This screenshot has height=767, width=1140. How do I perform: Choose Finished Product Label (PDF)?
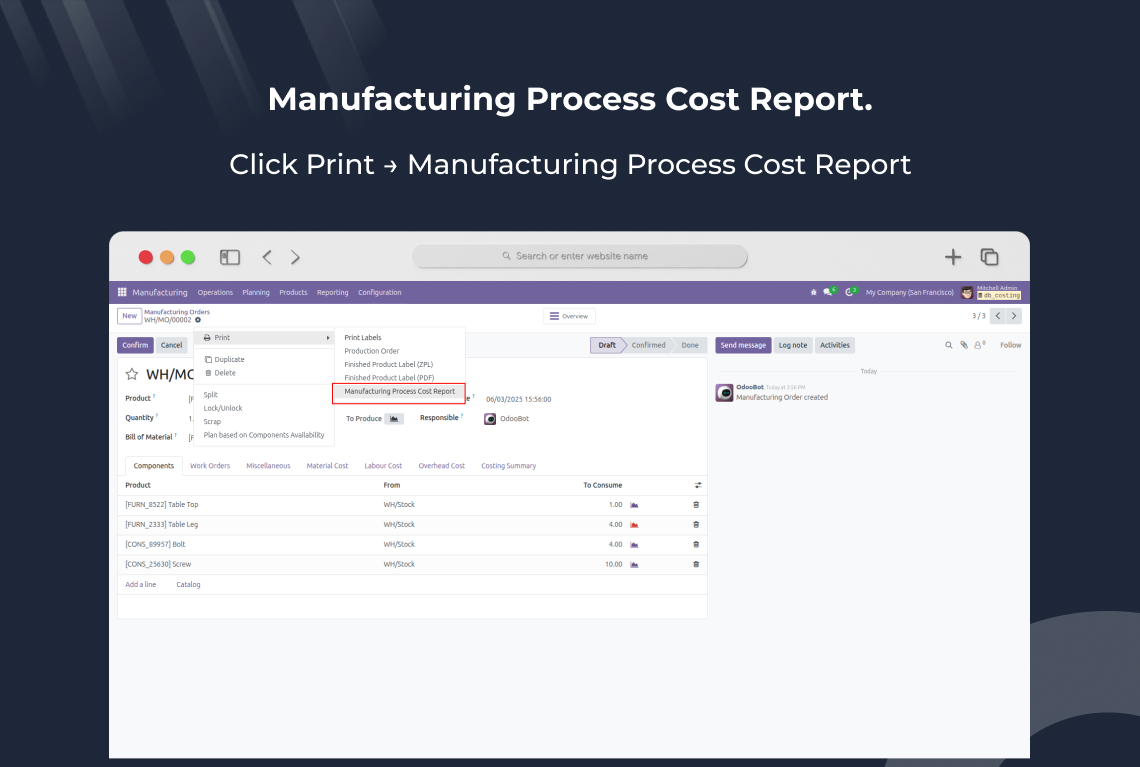coord(389,378)
